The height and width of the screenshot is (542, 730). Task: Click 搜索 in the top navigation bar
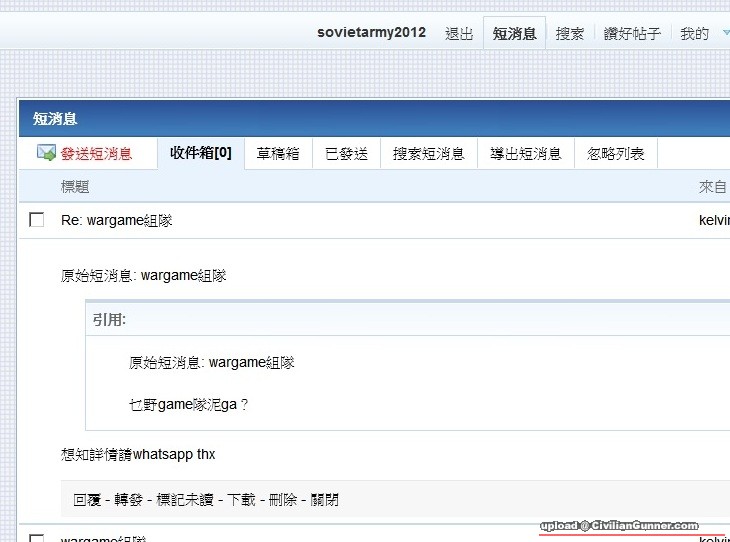click(x=570, y=33)
